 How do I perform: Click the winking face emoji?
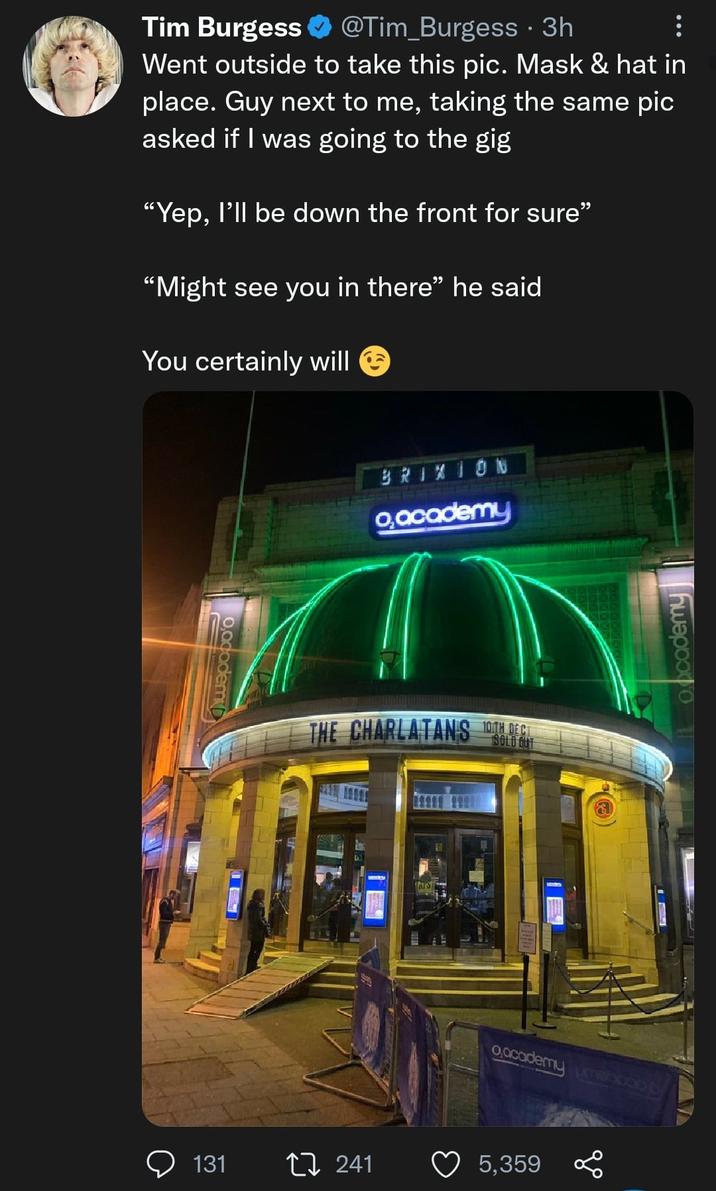374,362
